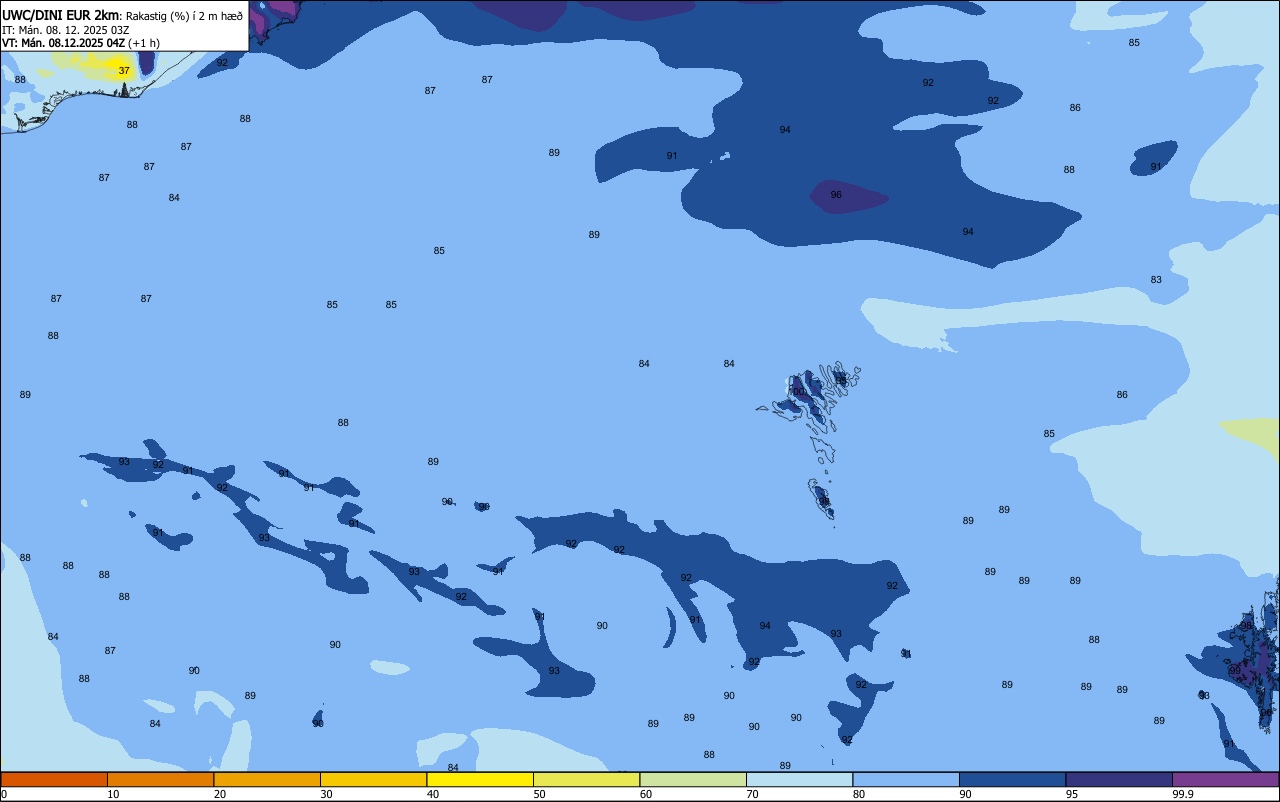Click the 70–80 light blue legend swatch

pos(799,779)
